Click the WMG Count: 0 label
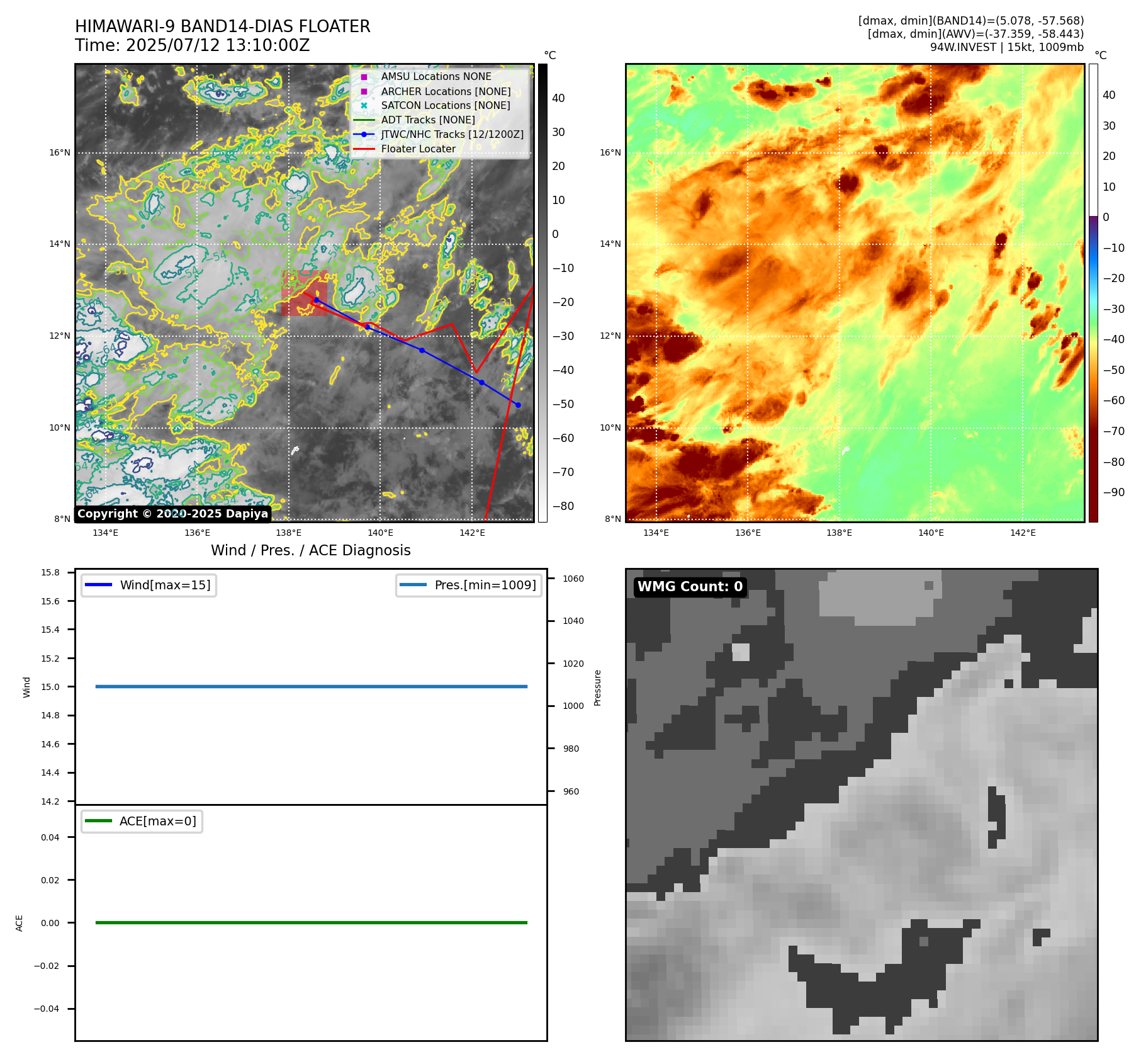Viewport: 1141px width, 1064px height. [x=690, y=587]
